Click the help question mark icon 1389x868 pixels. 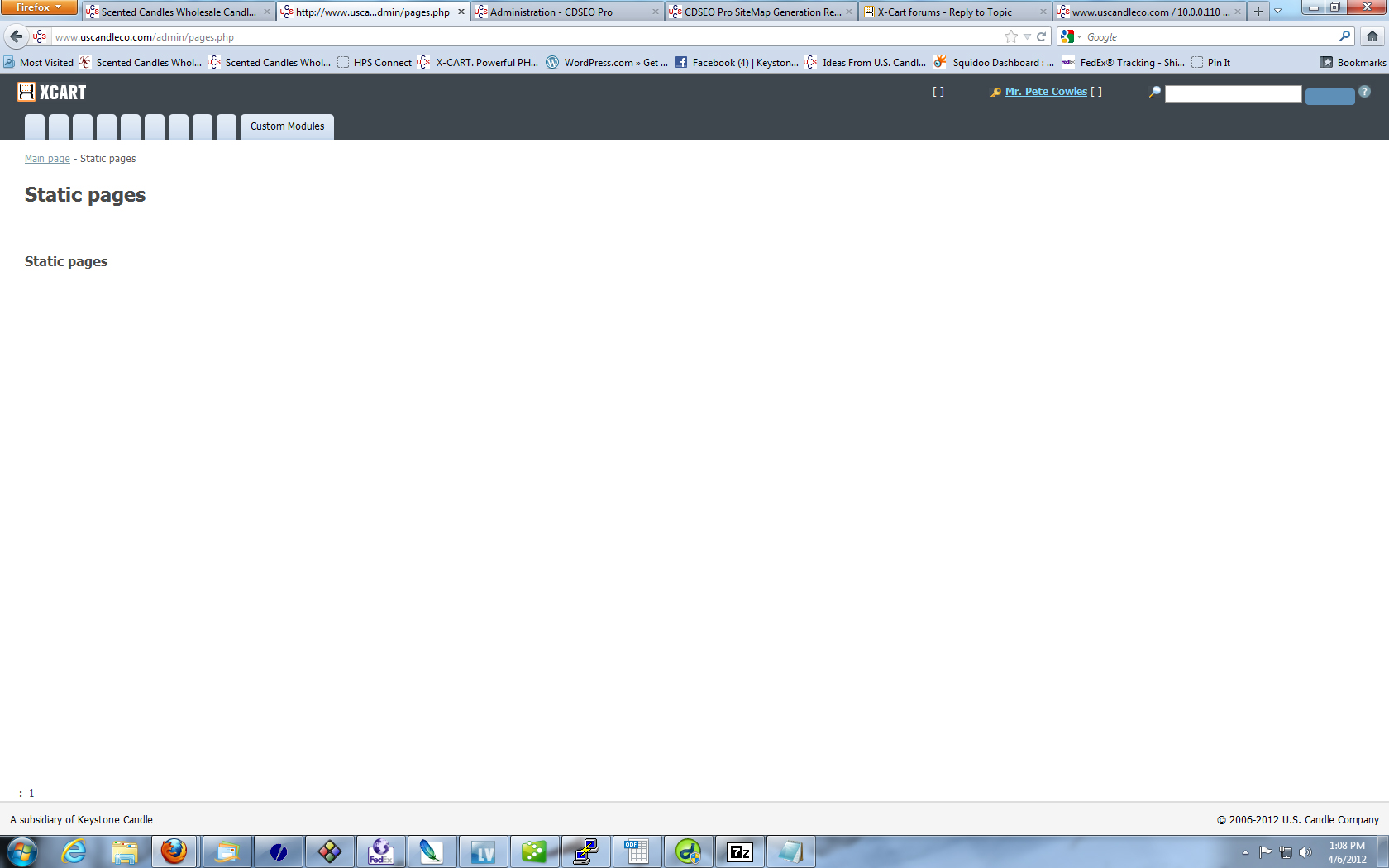click(x=1364, y=92)
